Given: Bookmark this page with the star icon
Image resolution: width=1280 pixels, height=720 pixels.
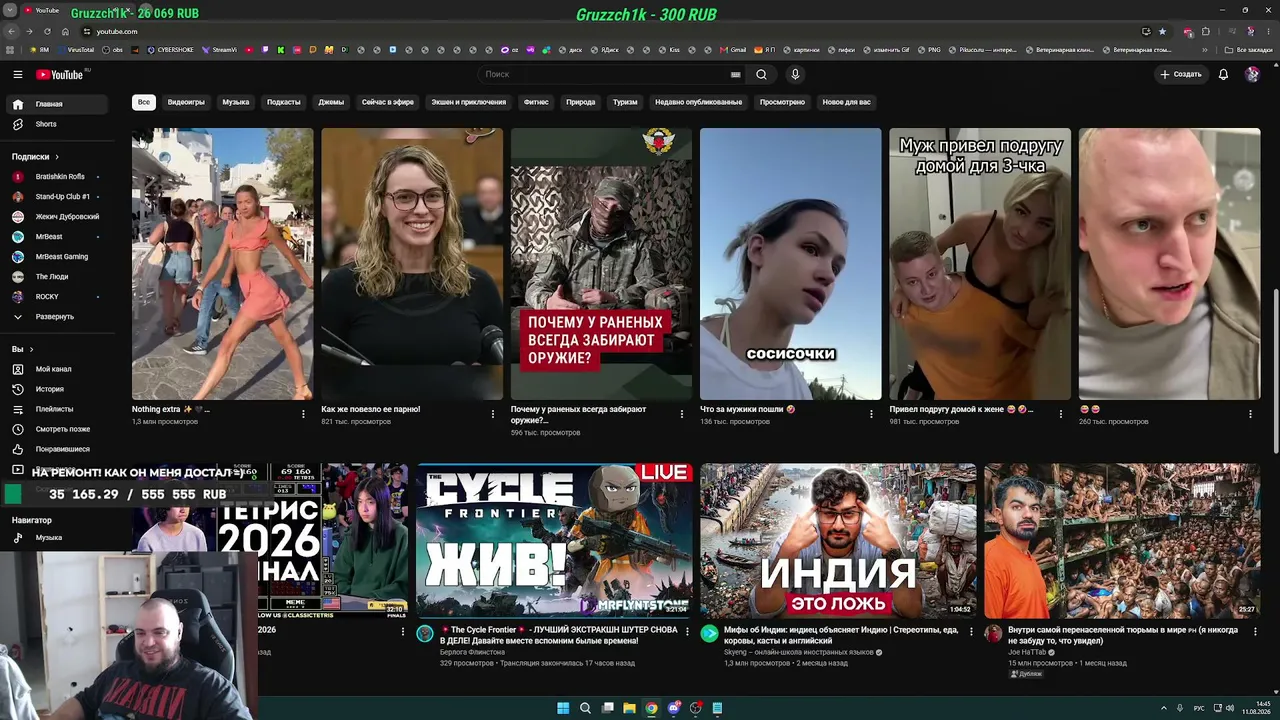Looking at the screenshot, I should (1162, 31).
